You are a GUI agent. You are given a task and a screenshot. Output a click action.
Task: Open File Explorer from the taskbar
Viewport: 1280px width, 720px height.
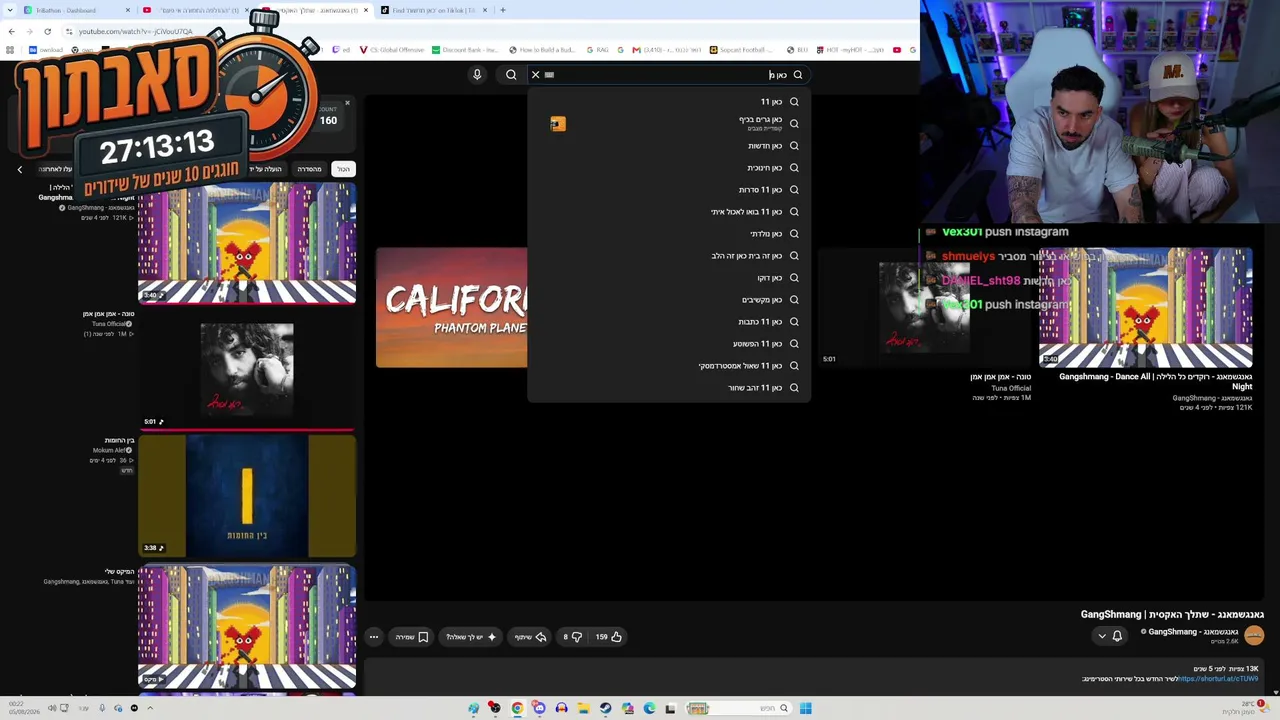click(x=583, y=708)
